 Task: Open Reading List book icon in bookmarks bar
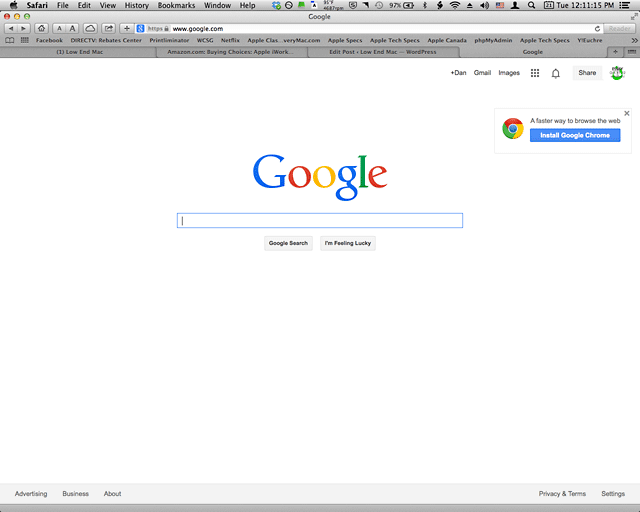(x=9, y=40)
